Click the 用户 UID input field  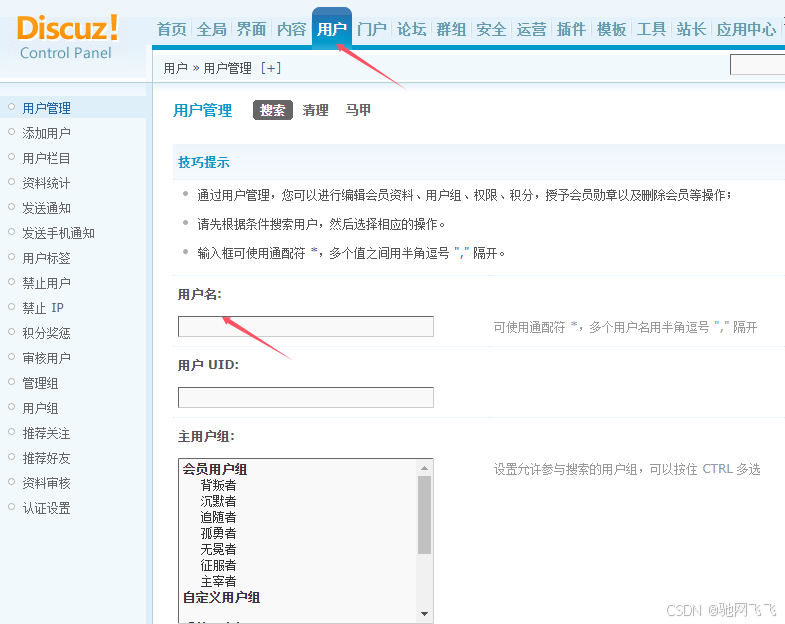point(306,397)
